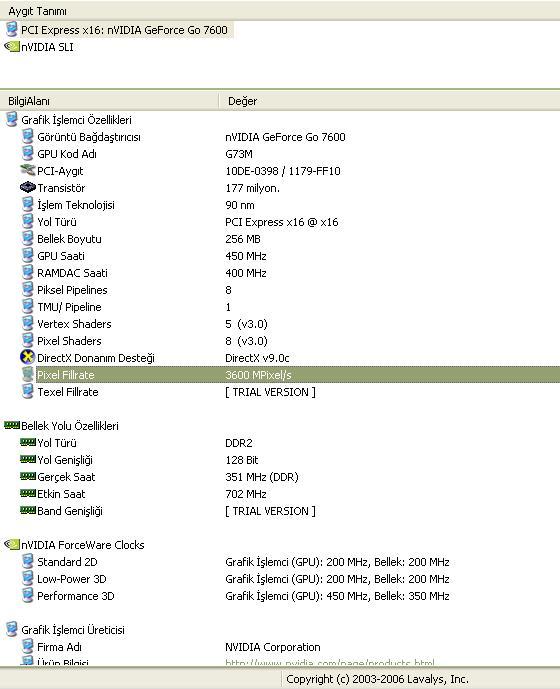Click the nVIDIA ForceWare Clocks icon

tap(11, 544)
